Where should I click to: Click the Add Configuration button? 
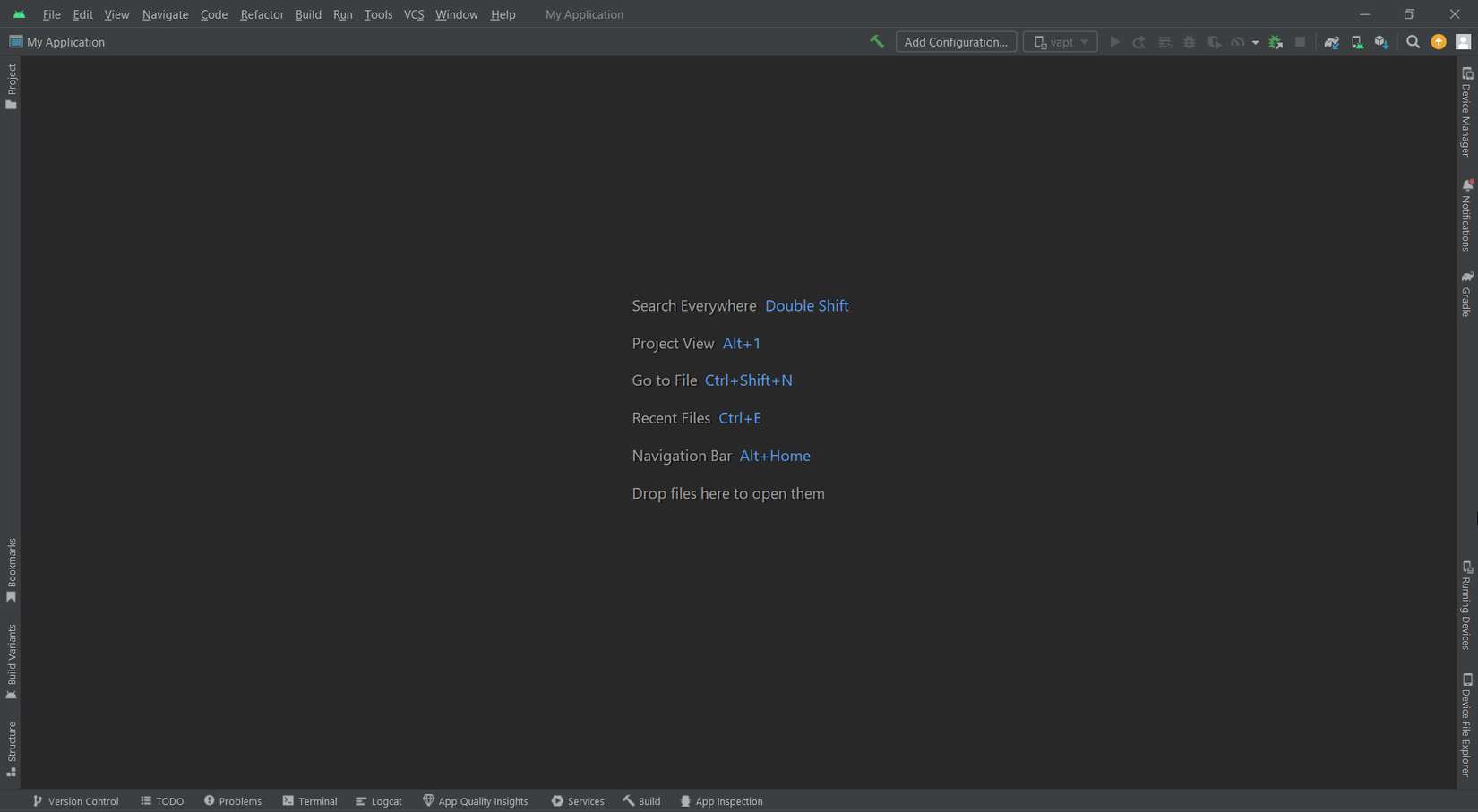point(956,41)
